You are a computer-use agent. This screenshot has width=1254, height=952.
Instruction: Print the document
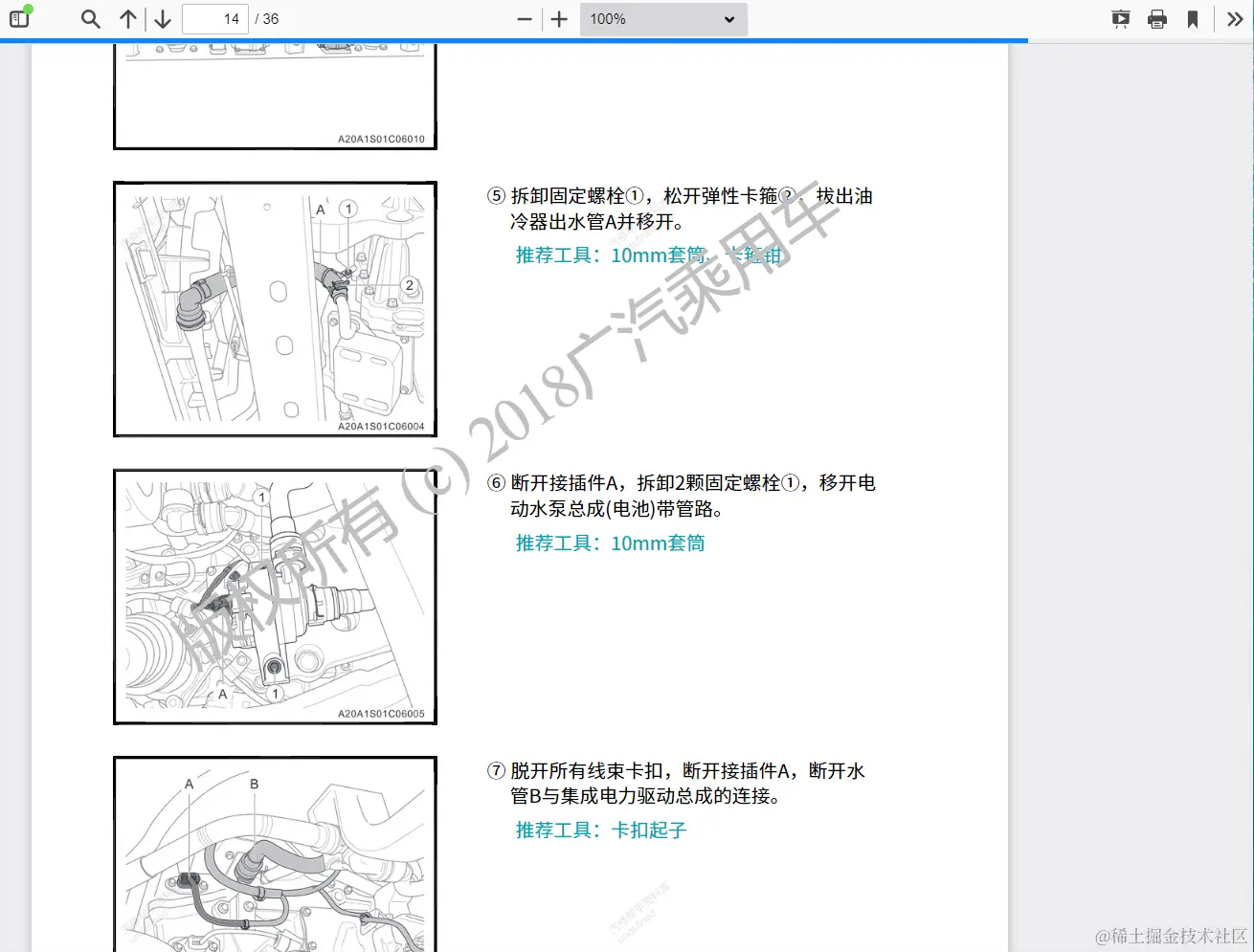pos(1157,19)
